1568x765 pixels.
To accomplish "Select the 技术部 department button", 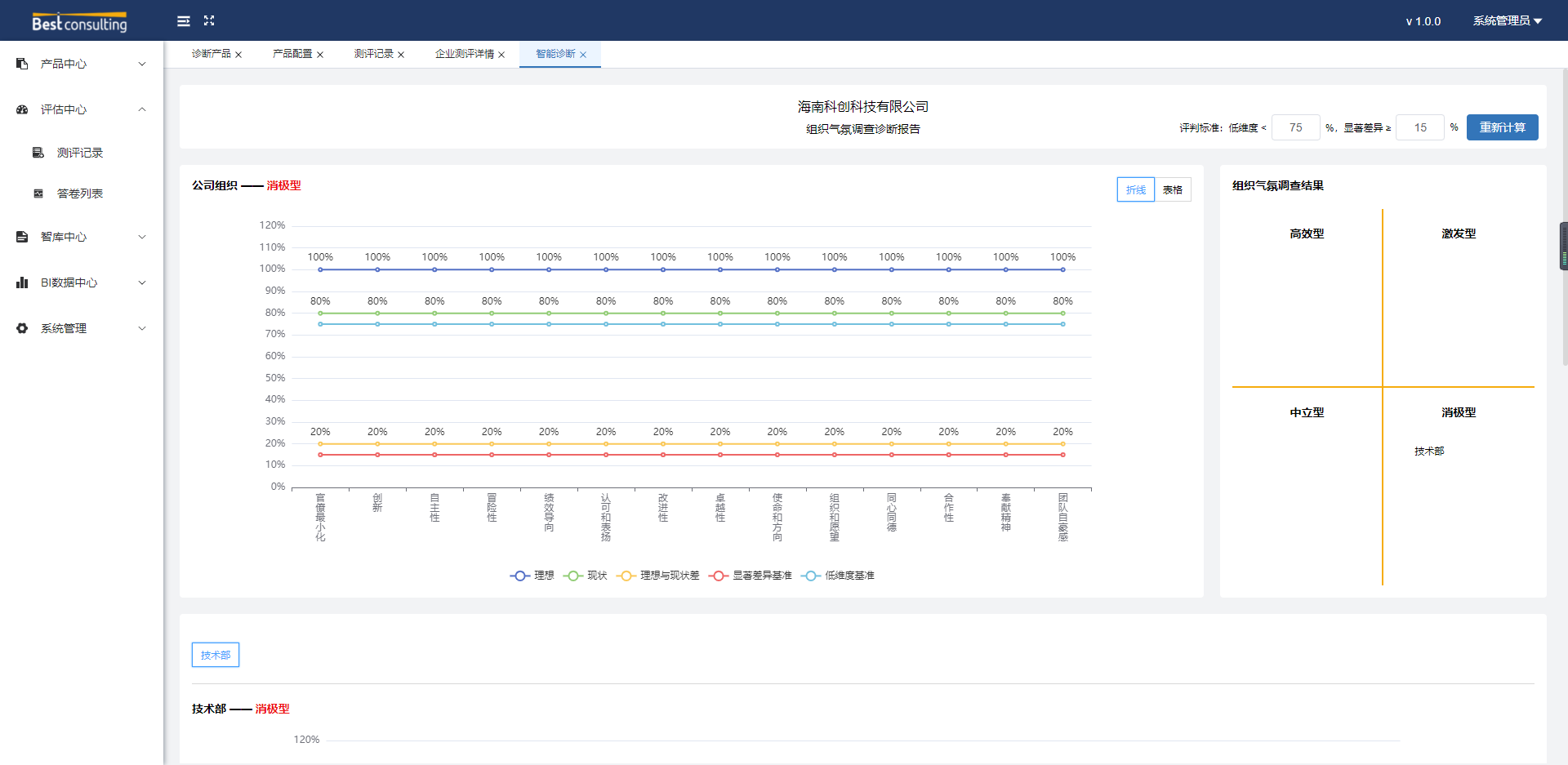I will pyautogui.click(x=216, y=655).
